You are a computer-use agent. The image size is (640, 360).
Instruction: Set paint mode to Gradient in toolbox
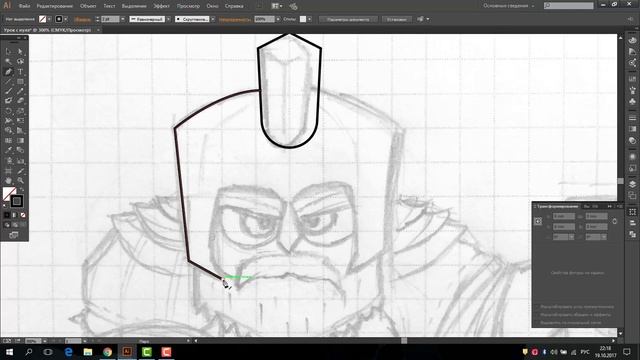[15, 215]
